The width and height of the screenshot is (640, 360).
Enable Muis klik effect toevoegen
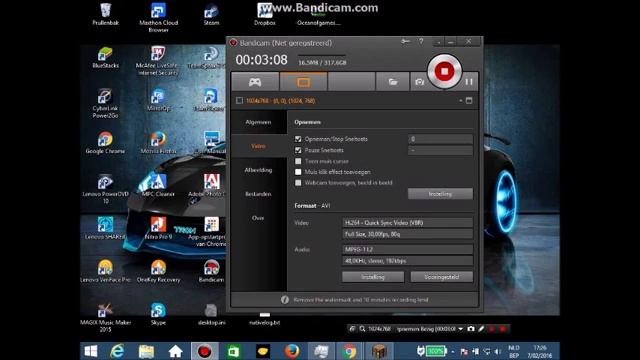(298, 172)
